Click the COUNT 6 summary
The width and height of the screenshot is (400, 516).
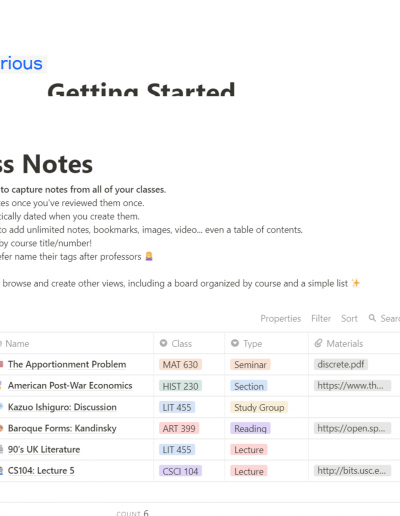pos(133,513)
